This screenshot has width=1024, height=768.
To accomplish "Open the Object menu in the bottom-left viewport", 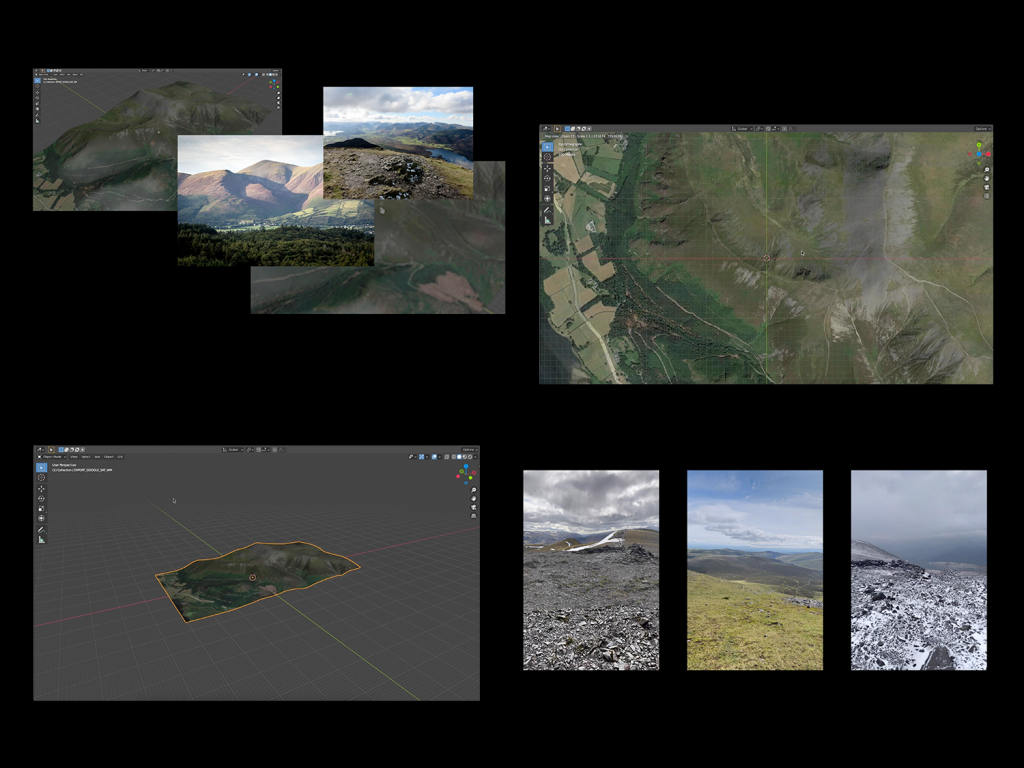I will click(x=108, y=457).
